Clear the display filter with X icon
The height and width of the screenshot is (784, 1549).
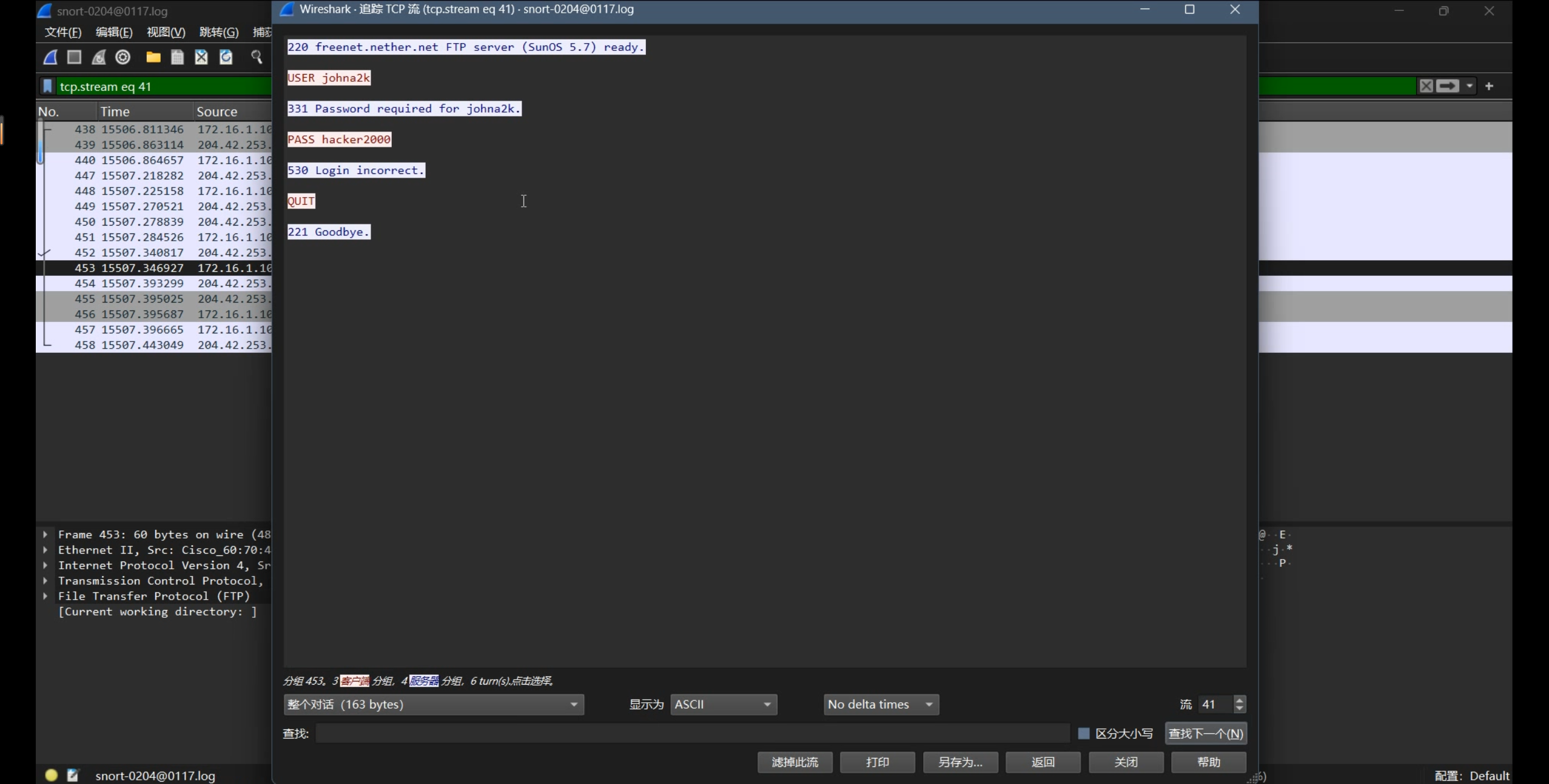tap(1426, 86)
